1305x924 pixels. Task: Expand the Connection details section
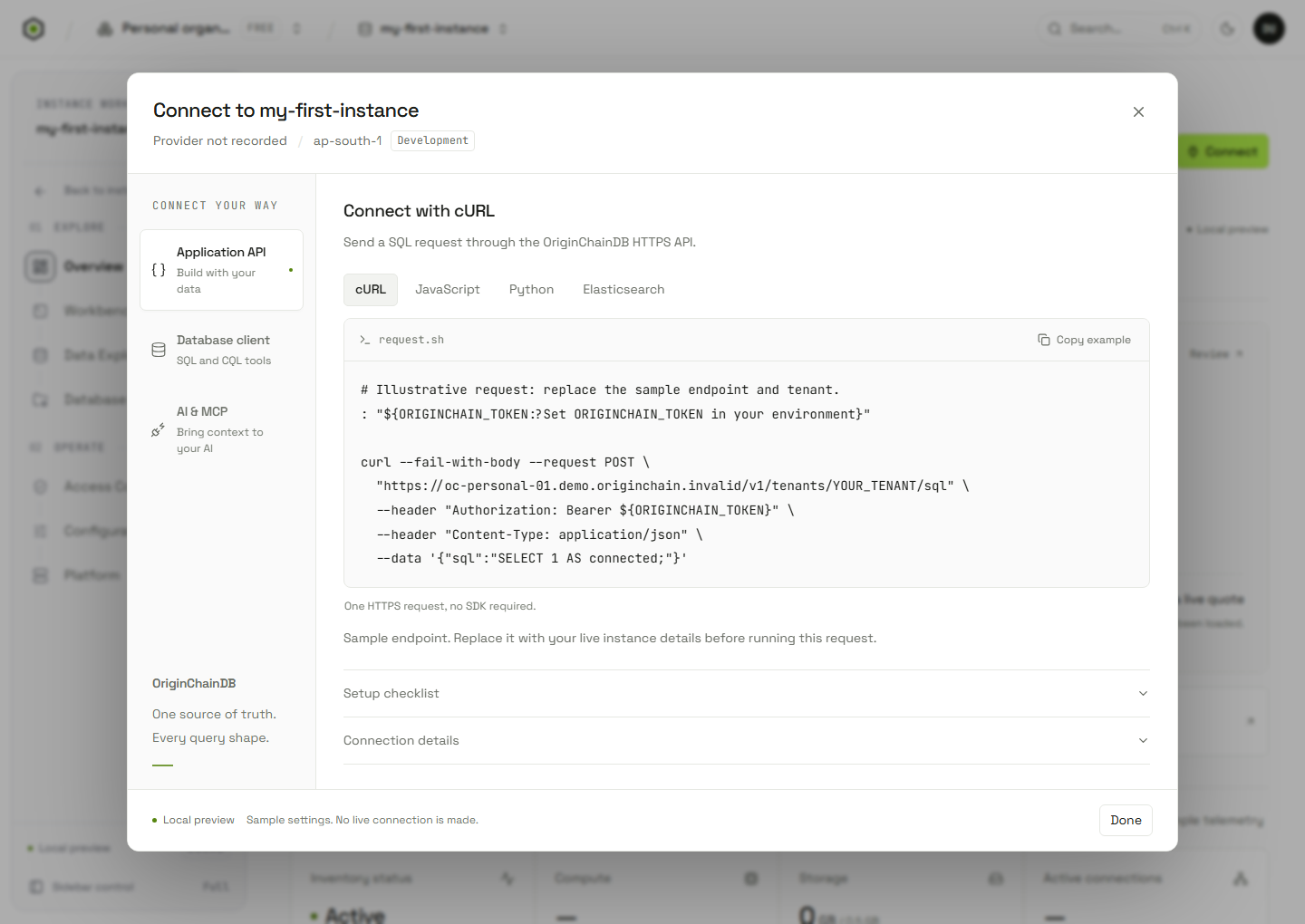tap(747, 741)
